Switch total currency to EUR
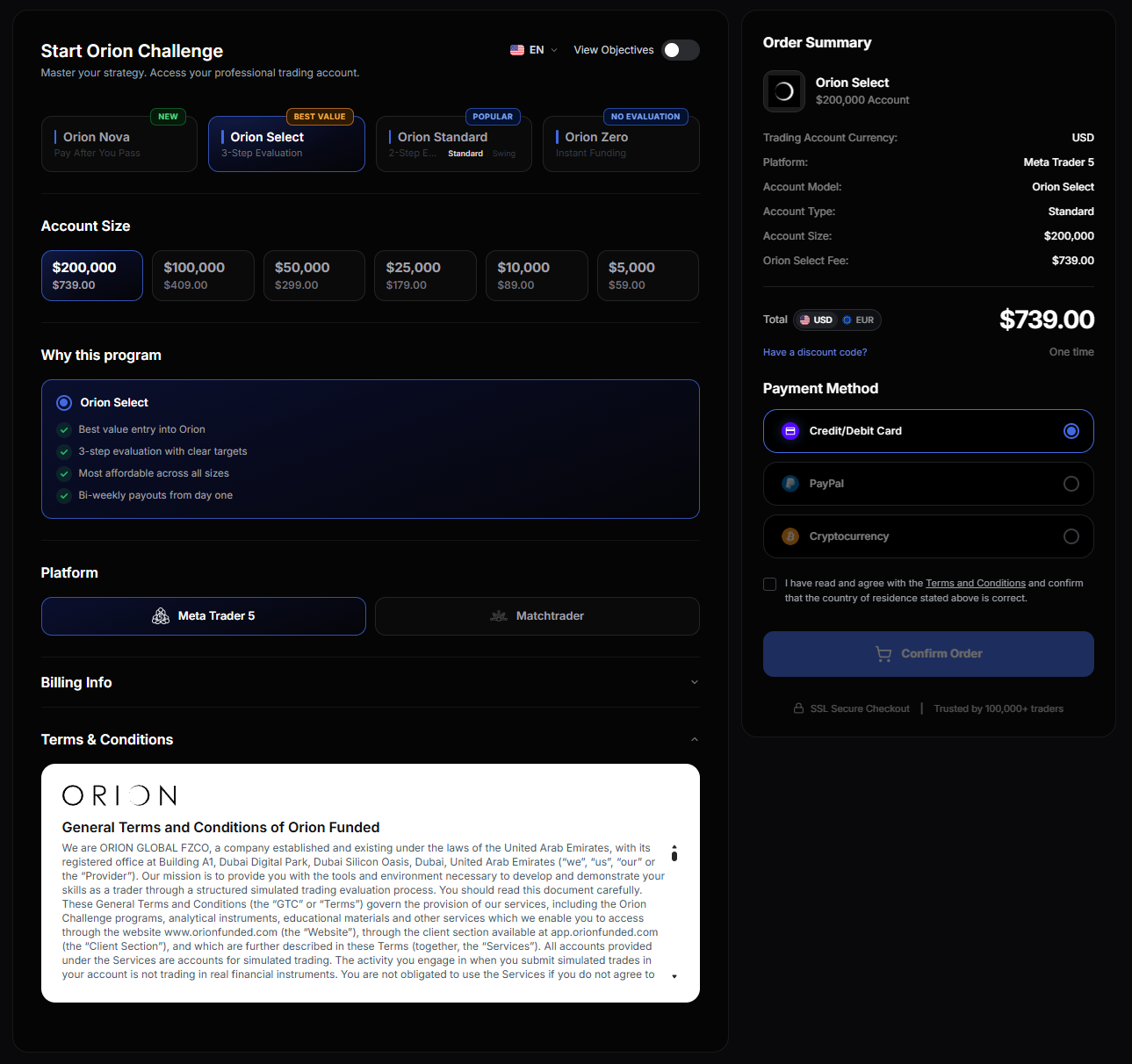 coord(858,320)
